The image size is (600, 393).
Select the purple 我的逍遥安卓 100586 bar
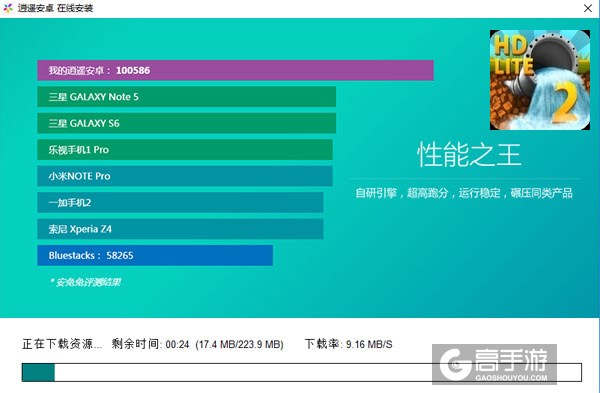click(235, 70)
